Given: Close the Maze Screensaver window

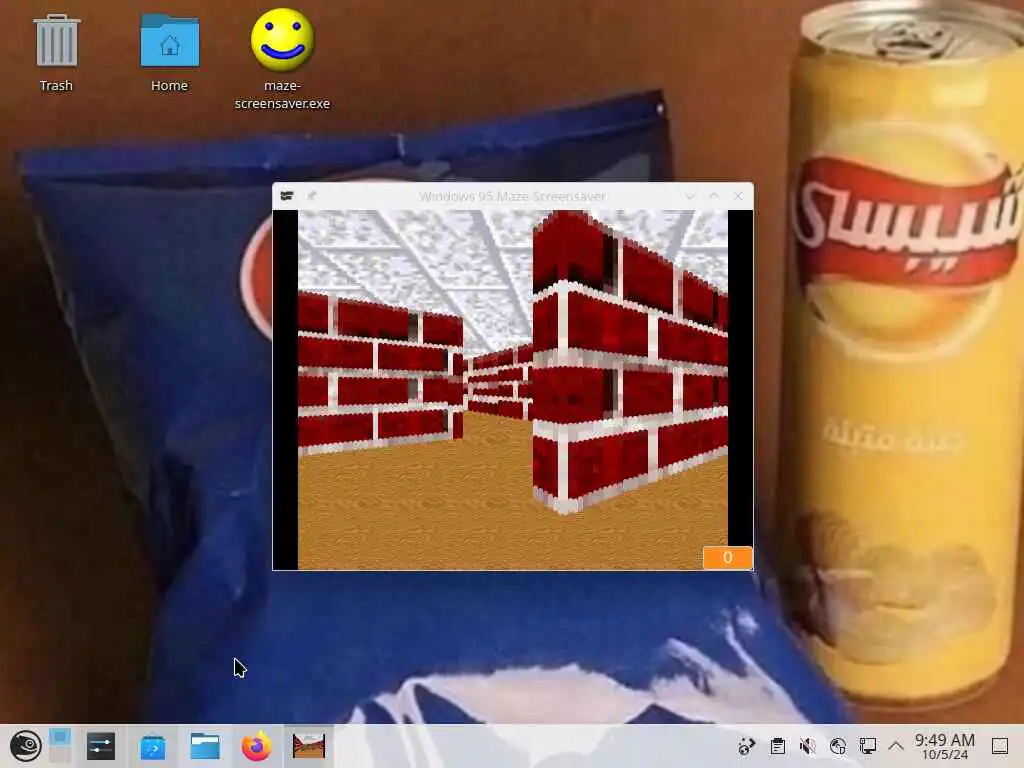Looking at the screenshot, I should click(x=738, y=196).
